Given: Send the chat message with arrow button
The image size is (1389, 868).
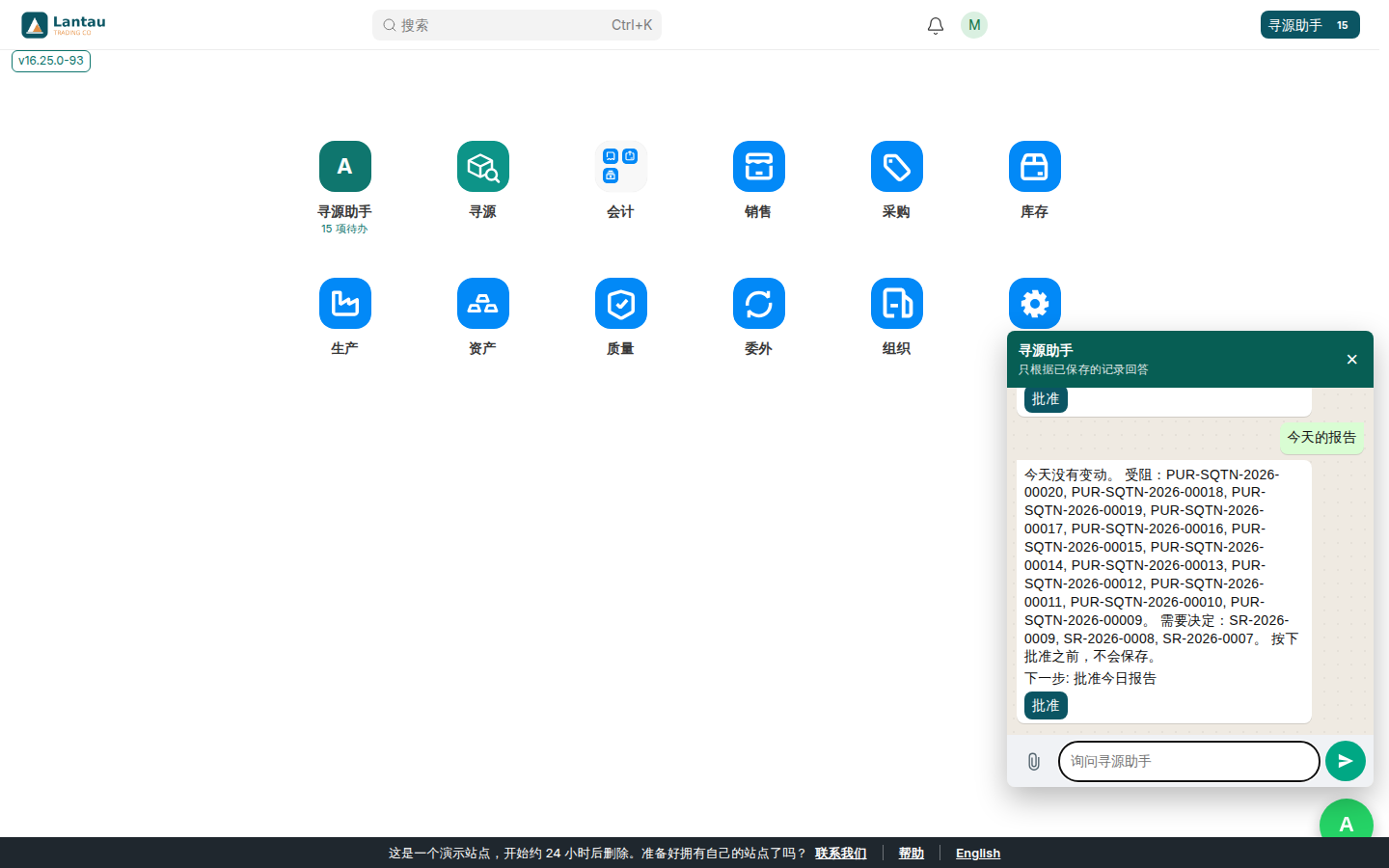Looking at the screenshot, I should (1346, 761).
